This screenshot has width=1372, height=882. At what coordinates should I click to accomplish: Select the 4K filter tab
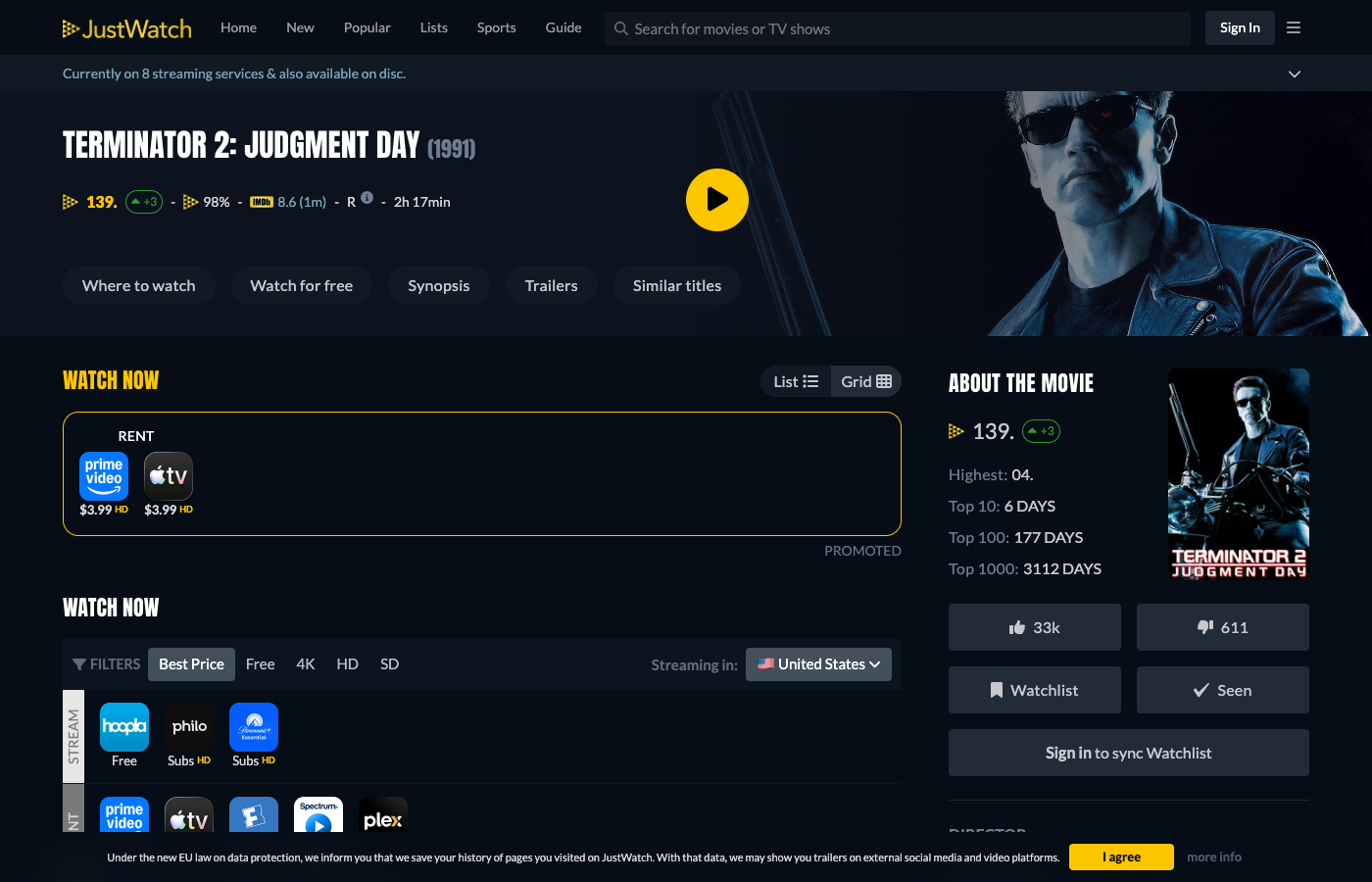(306, 664)
